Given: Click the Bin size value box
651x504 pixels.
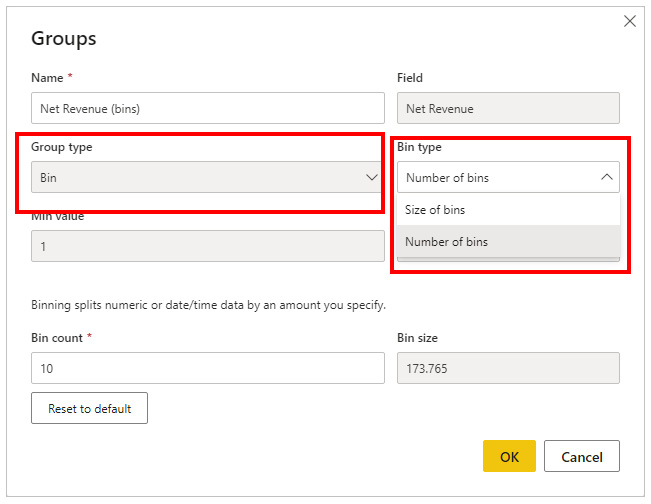Looking at the screenshot, I should 508,368.
